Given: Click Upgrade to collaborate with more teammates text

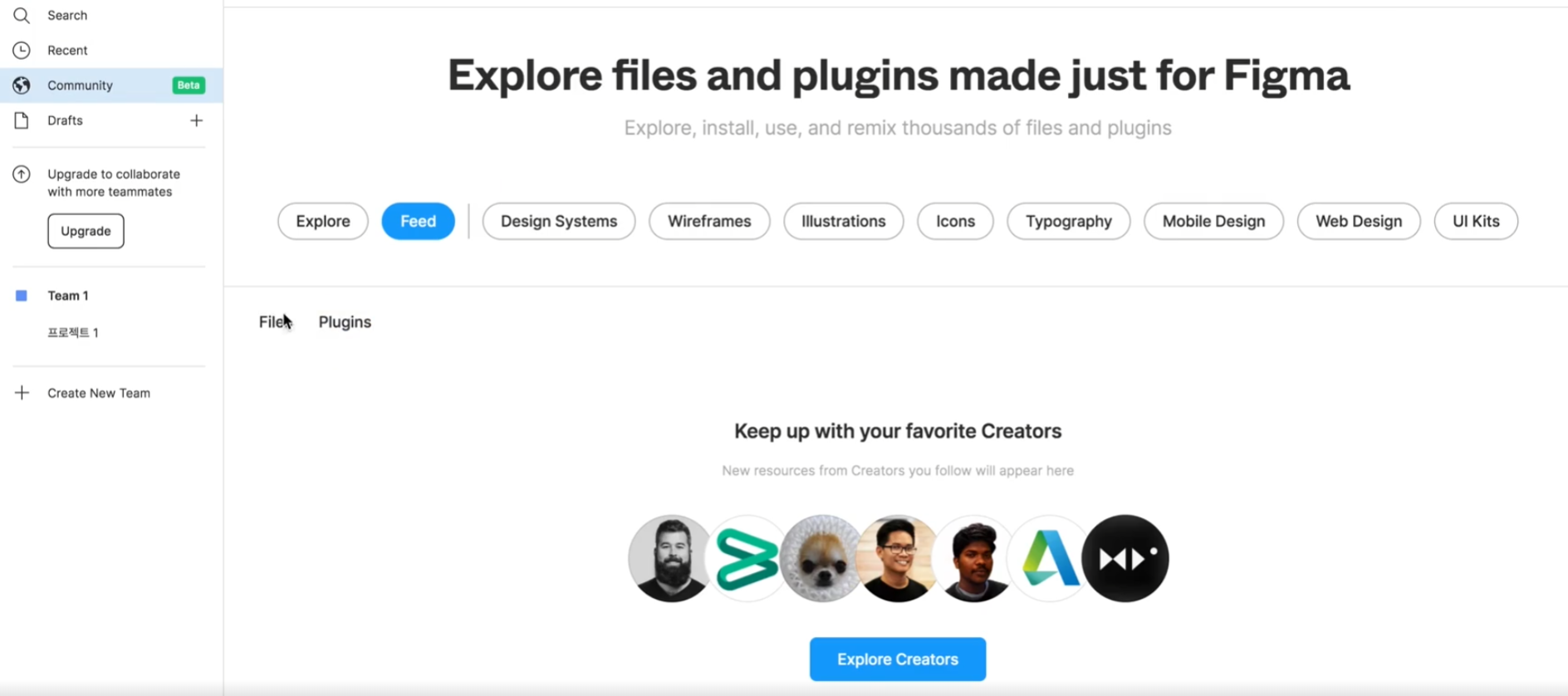Looking at the screenshot, I should pyautogui.click(x=114, y=183).
